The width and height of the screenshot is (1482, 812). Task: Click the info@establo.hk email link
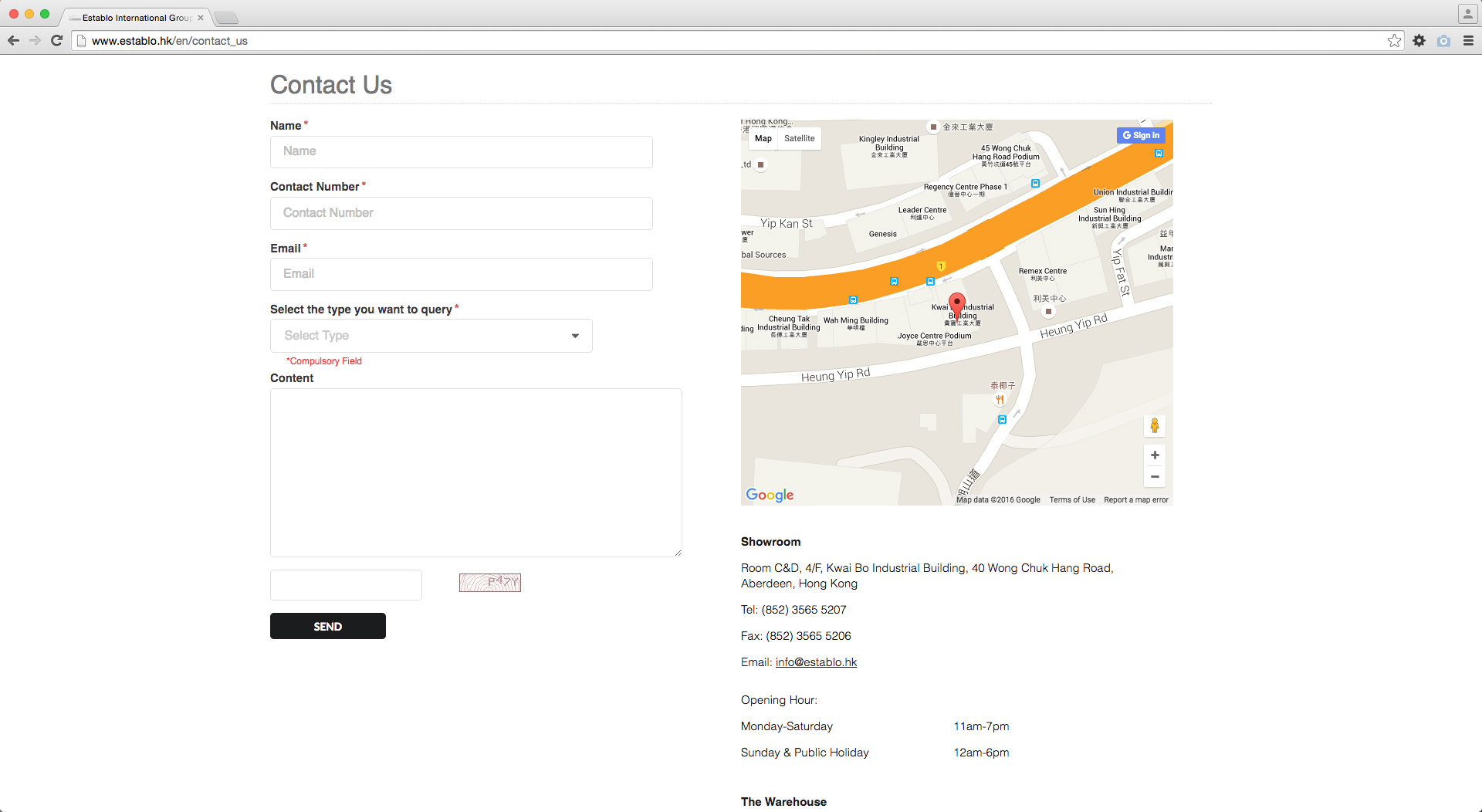[x=816, y=662]
